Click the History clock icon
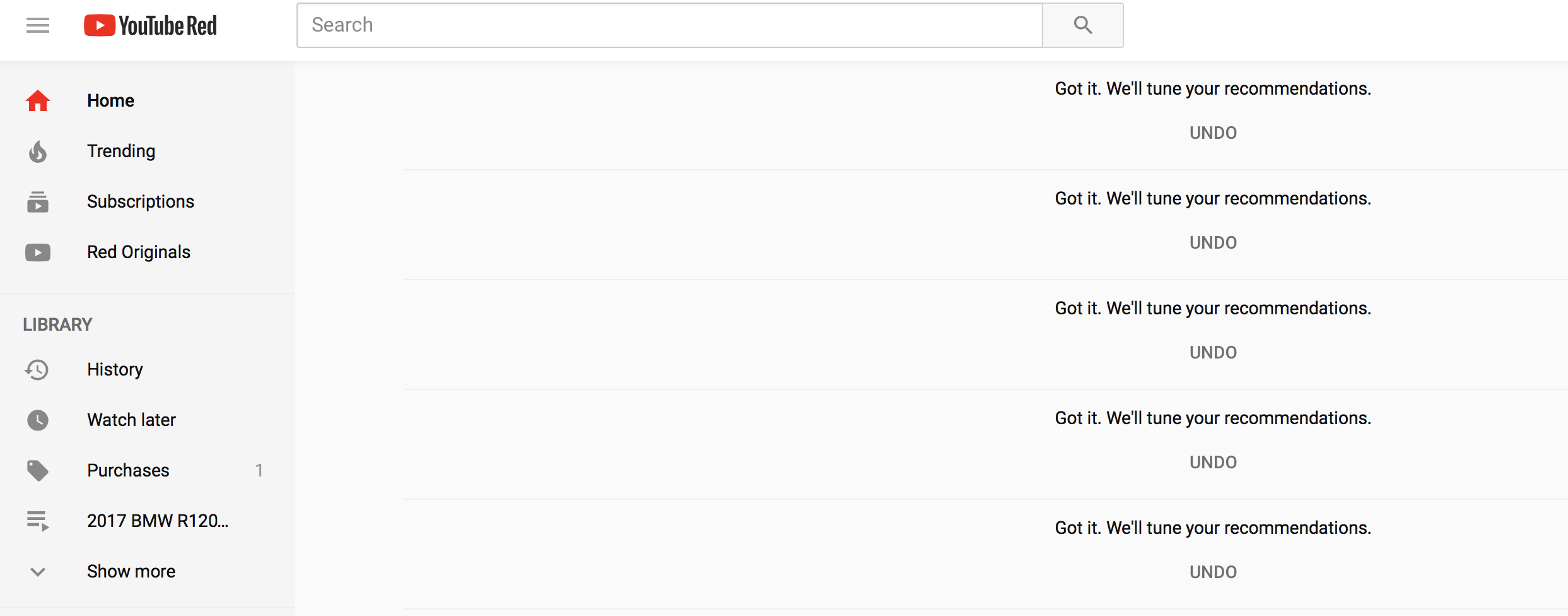This screenshot has height=616, width=1568. [x=38, y=370]
